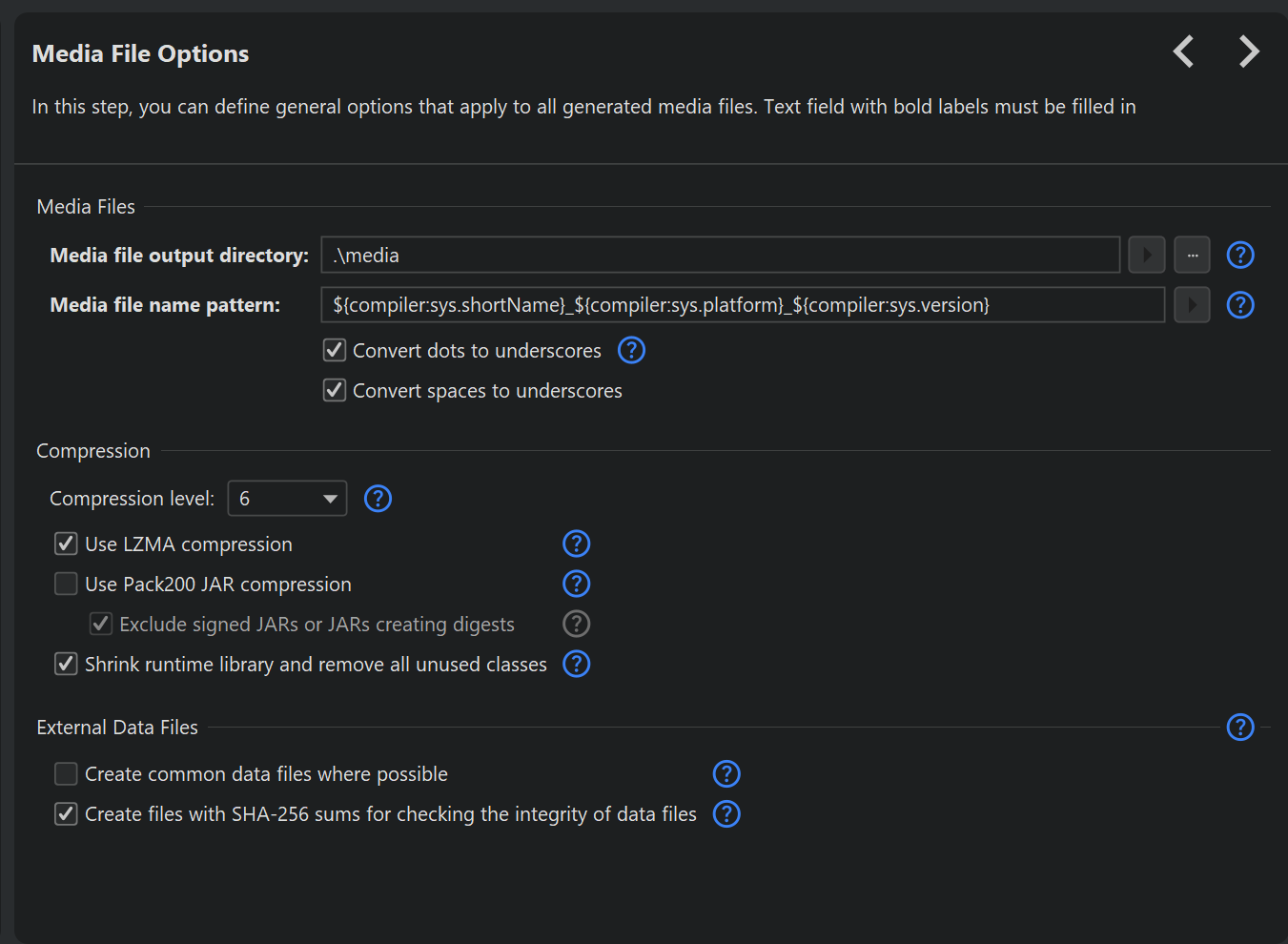Disable Convert dots to underscores
The height and width of the screenshot is (944, 1288).
point(335,351)
